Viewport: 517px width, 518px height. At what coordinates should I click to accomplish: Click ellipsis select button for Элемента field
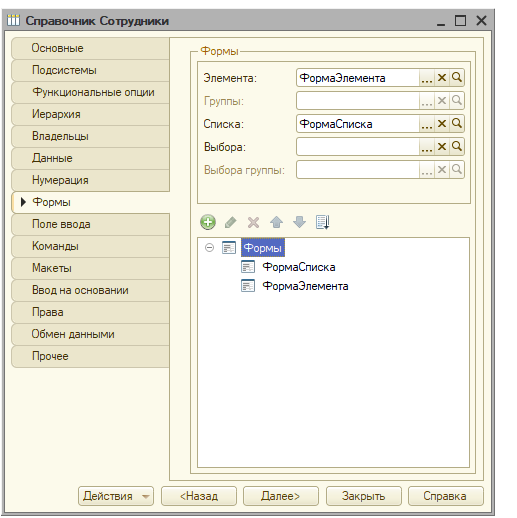coord(427,78)
